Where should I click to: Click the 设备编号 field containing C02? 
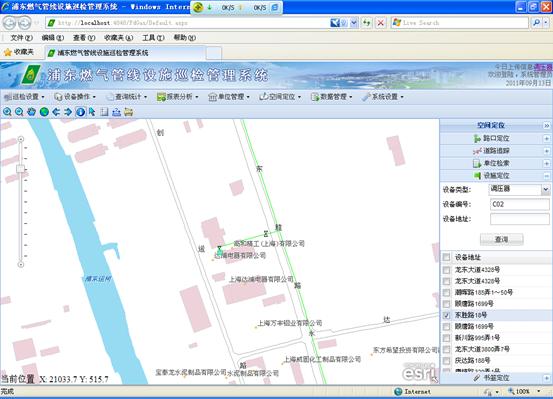519,204
